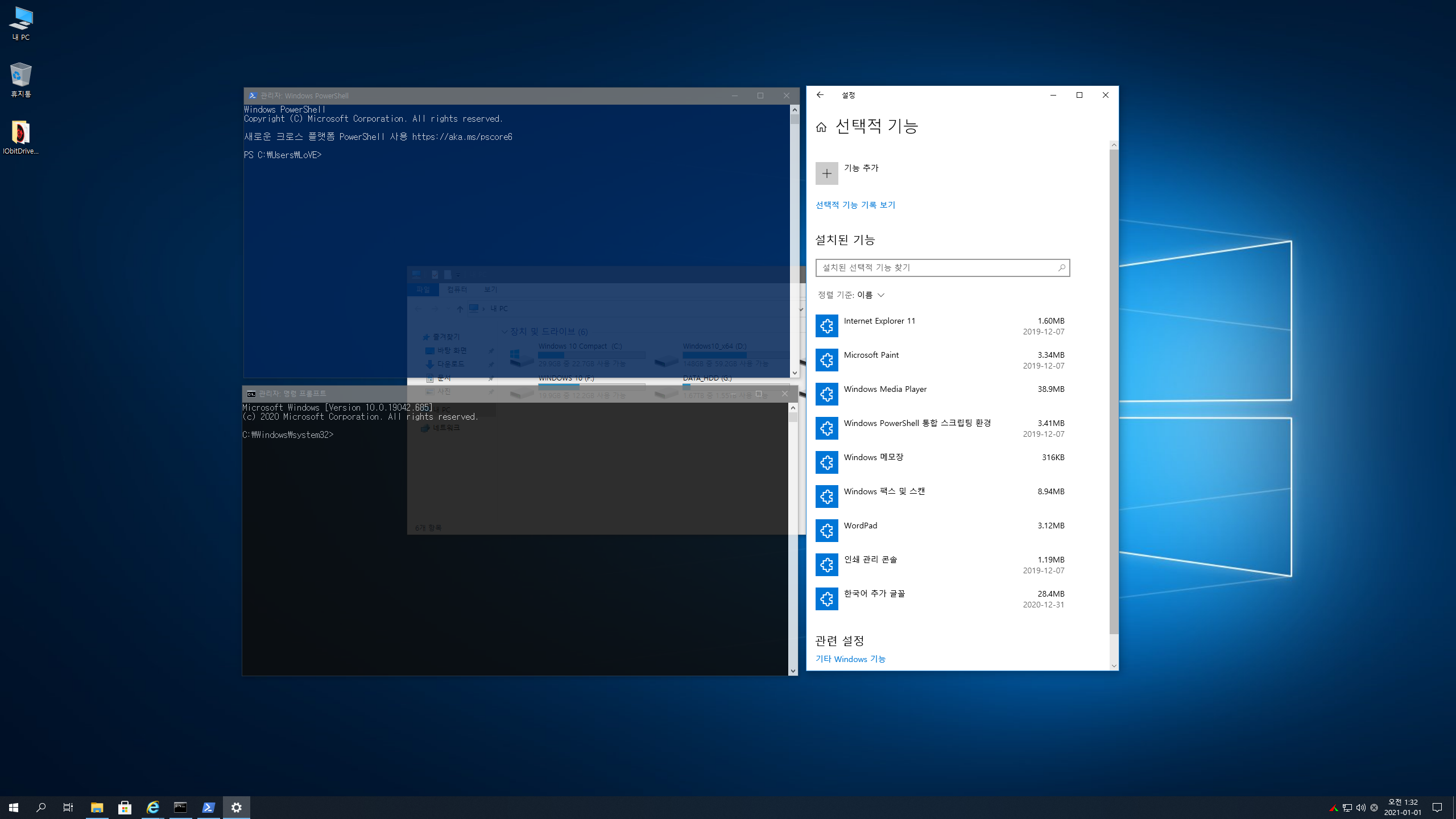Screen dimensions: 1456x819
Task: Click the WordPad feature icon
Action: [826, 531]
